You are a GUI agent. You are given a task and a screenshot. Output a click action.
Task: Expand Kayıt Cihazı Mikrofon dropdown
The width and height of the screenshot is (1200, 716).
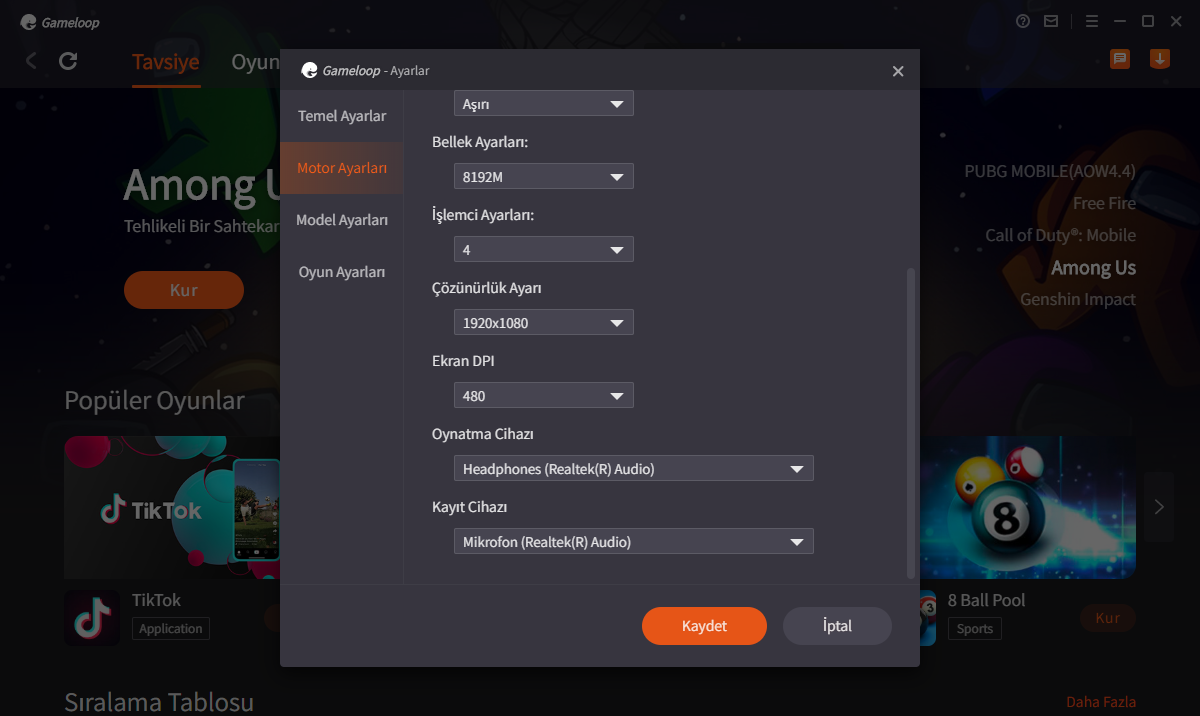click(633, 542)
